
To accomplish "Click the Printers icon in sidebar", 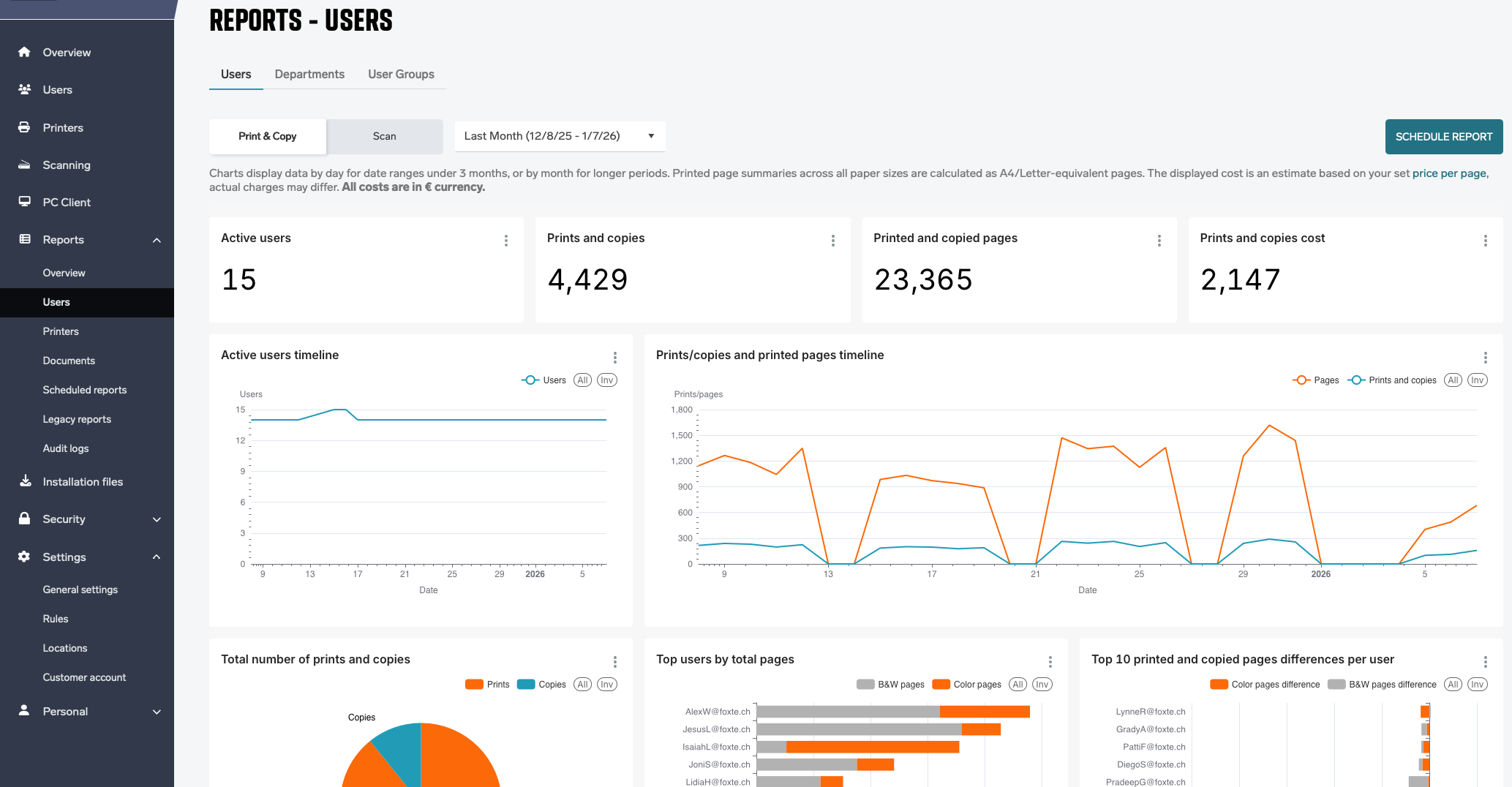I will coord(24,127).
